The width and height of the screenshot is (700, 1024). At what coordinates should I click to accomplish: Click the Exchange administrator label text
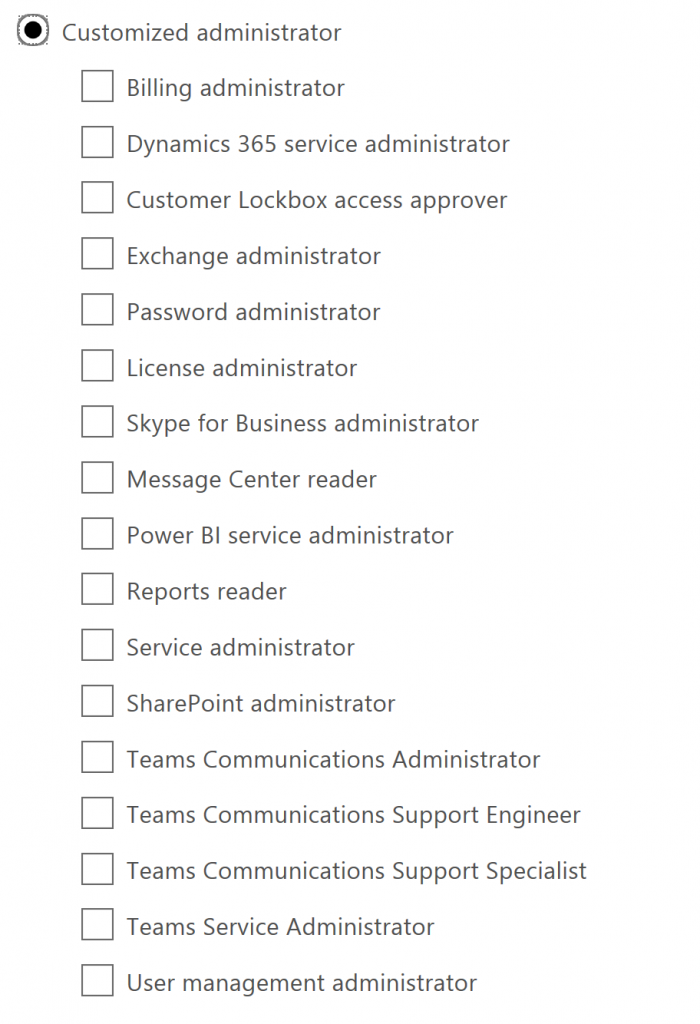pos(253,256)
